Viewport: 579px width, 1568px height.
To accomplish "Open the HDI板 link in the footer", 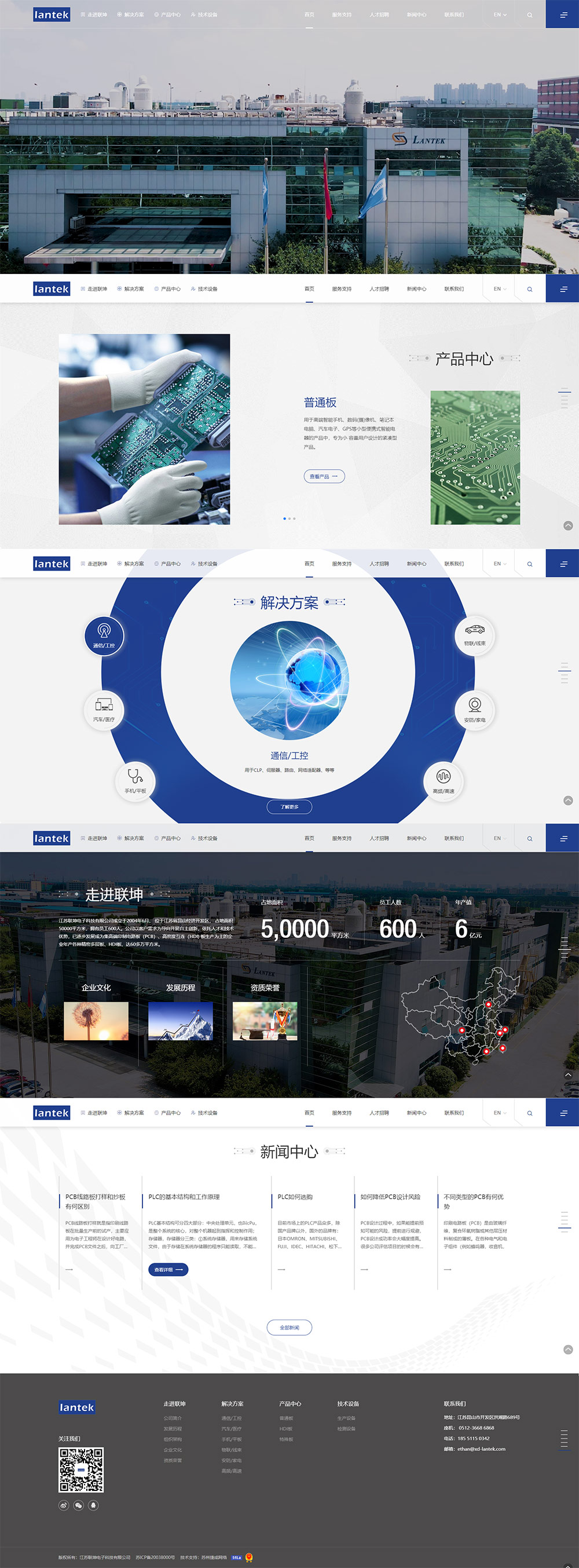I will coord(286,1428).
